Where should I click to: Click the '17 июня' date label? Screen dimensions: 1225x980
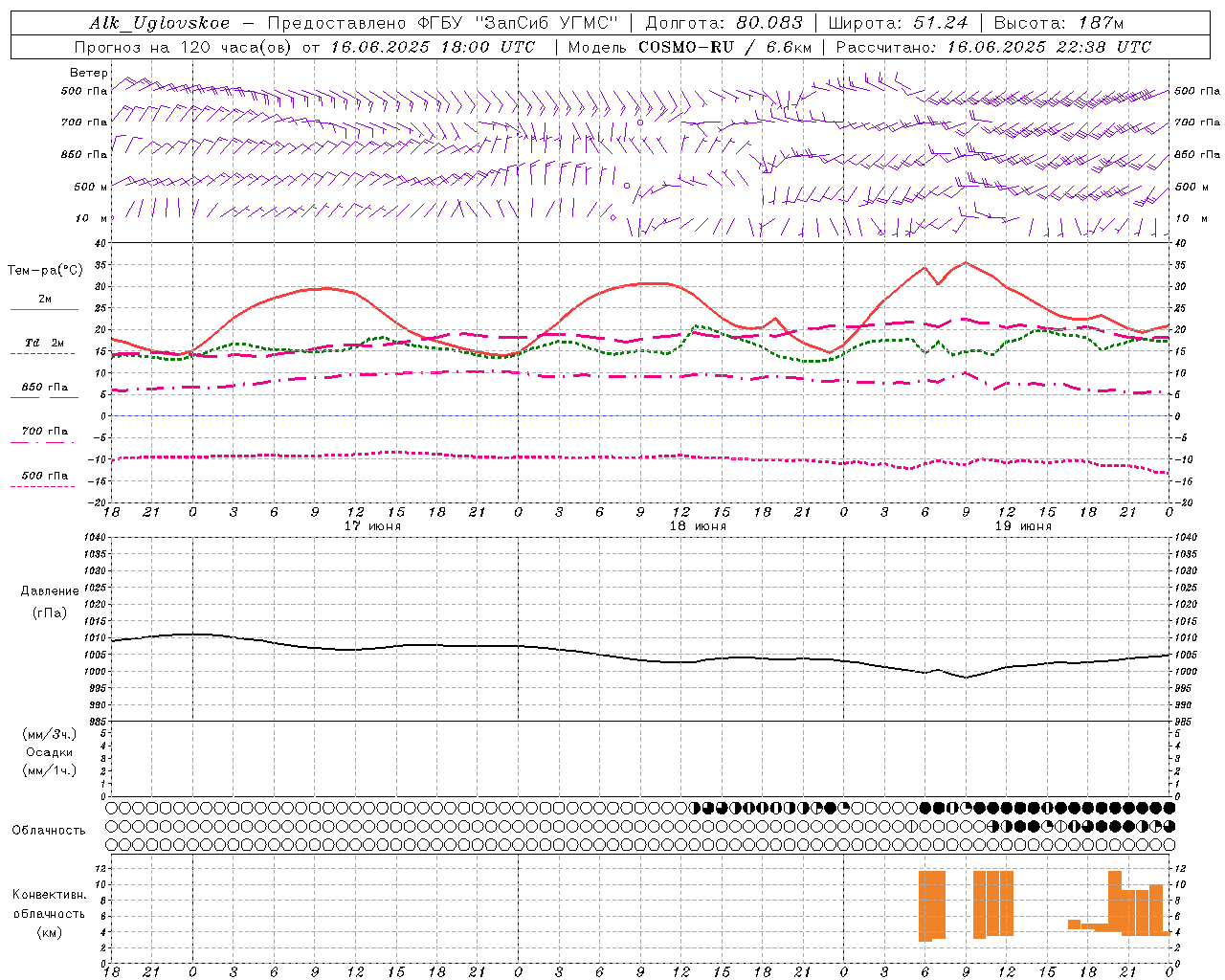[x=372, y=526]
